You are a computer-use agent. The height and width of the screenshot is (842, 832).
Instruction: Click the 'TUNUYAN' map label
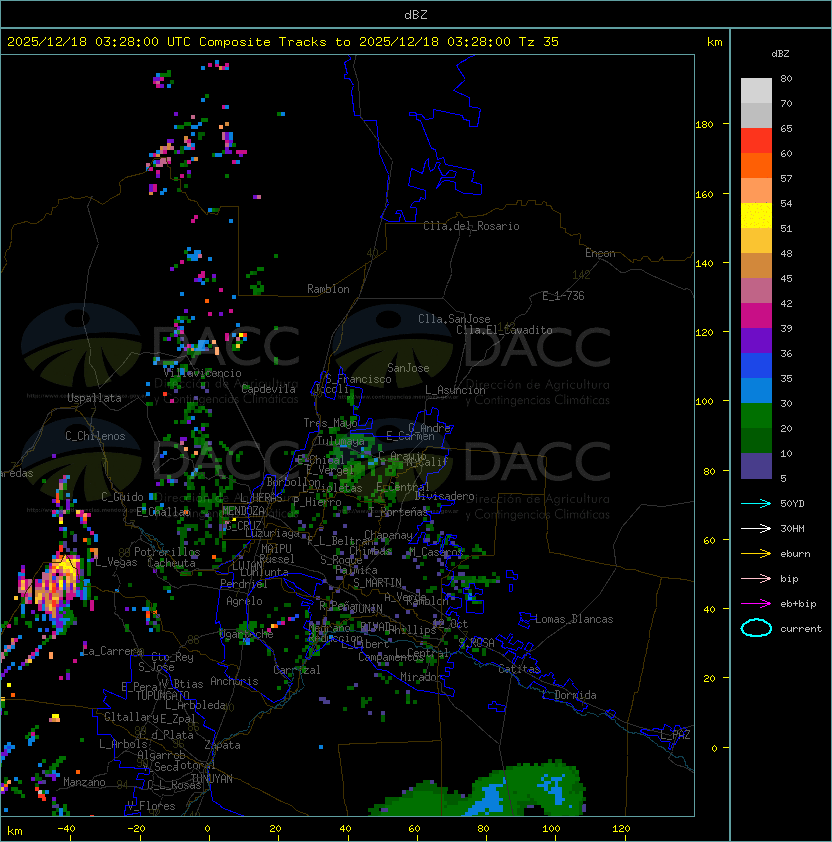pos(211,779)
